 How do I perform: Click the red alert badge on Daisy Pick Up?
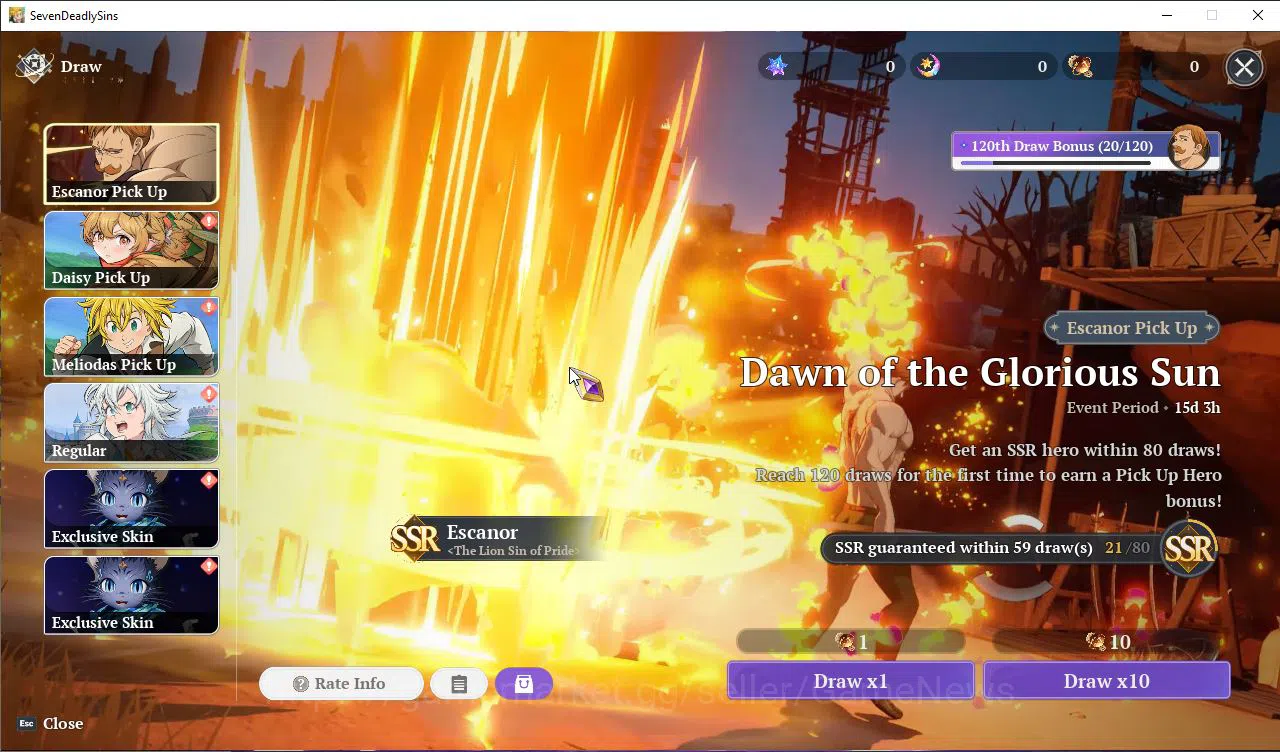click(209, 222)
